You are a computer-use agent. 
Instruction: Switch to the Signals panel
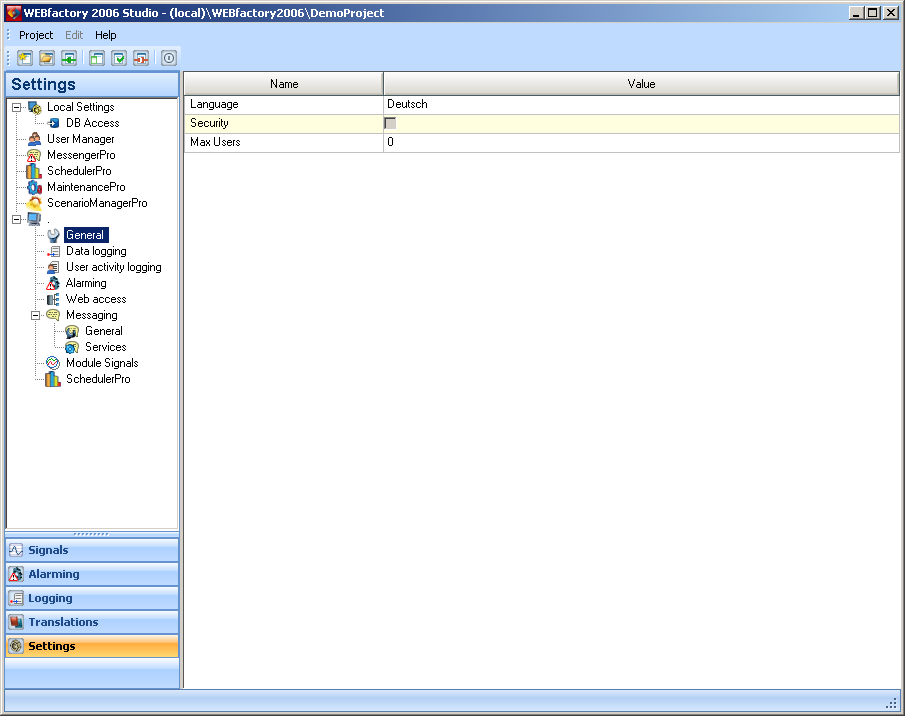coord(48,550)
